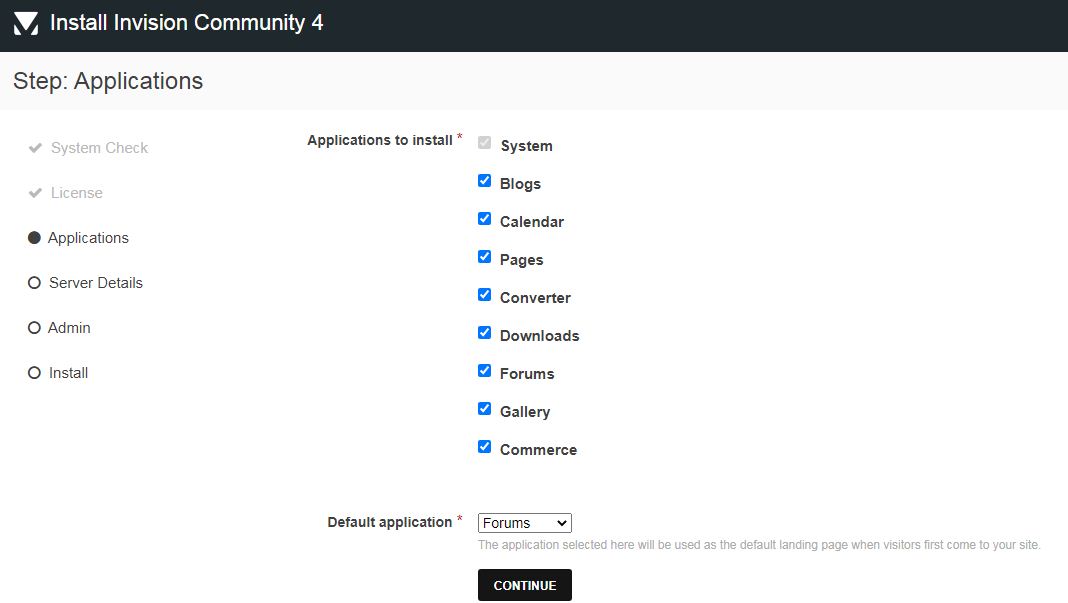Deselect the Downloads application
This screenshot has width=1068, height=603.
pos(484,332)
